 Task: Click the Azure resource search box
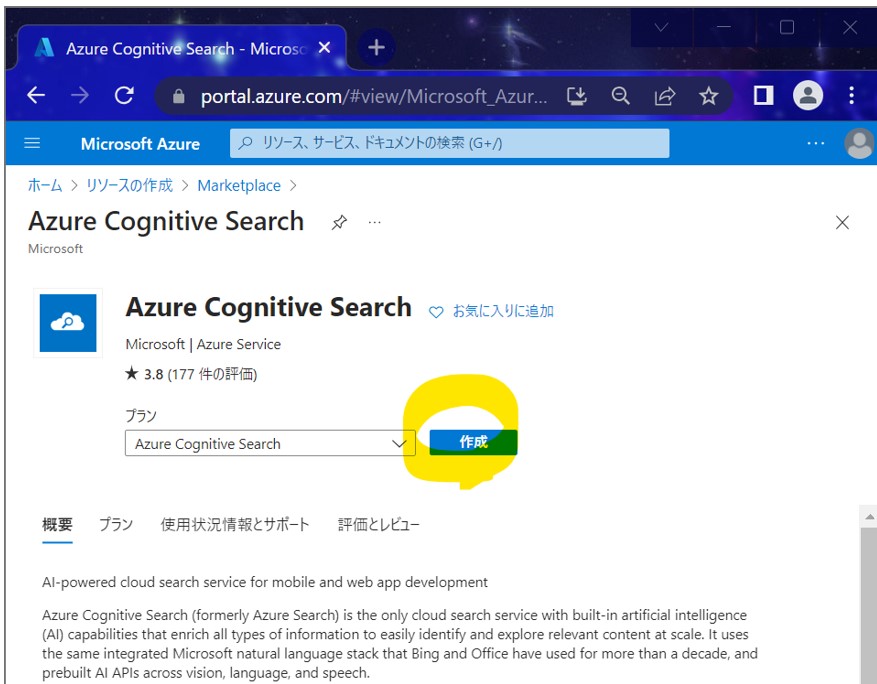point(449,143)
